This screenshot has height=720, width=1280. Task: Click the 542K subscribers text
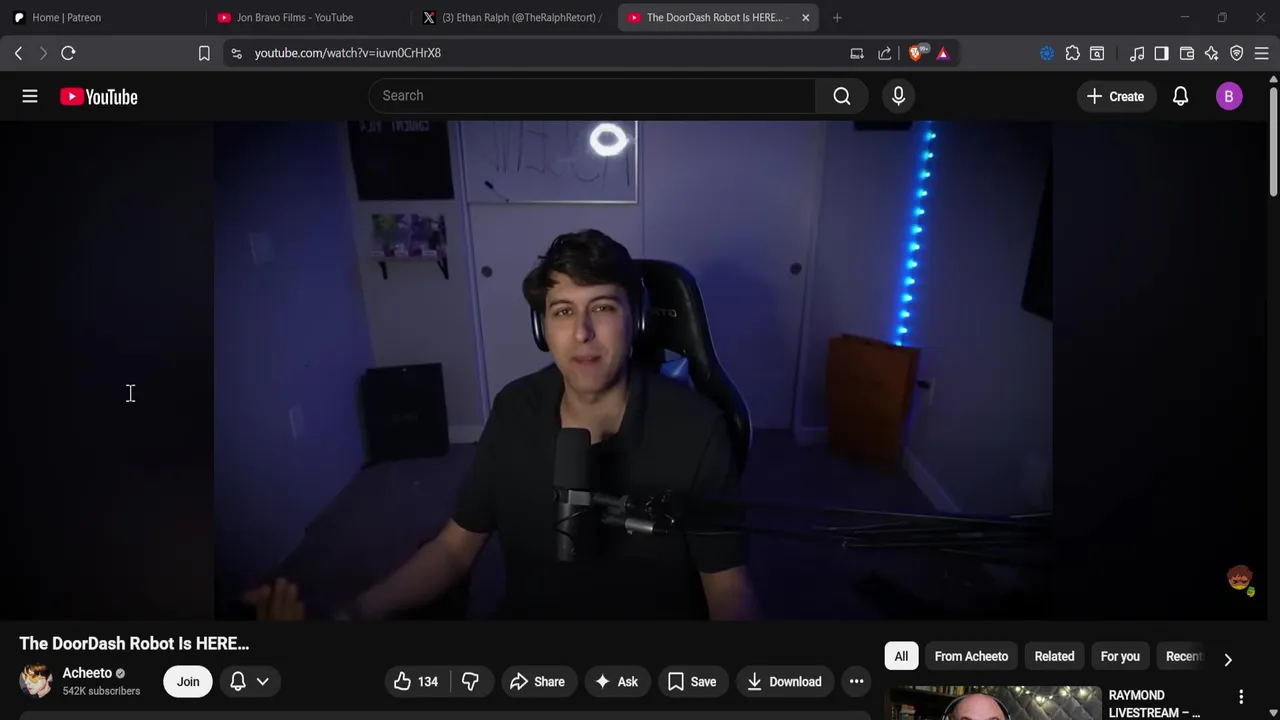[101, 691]
